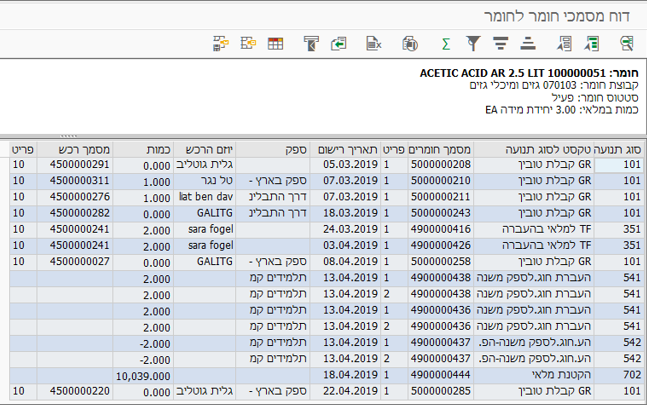Change layout using the colored grid icon

pyautogui.click(x=275, y=43)
